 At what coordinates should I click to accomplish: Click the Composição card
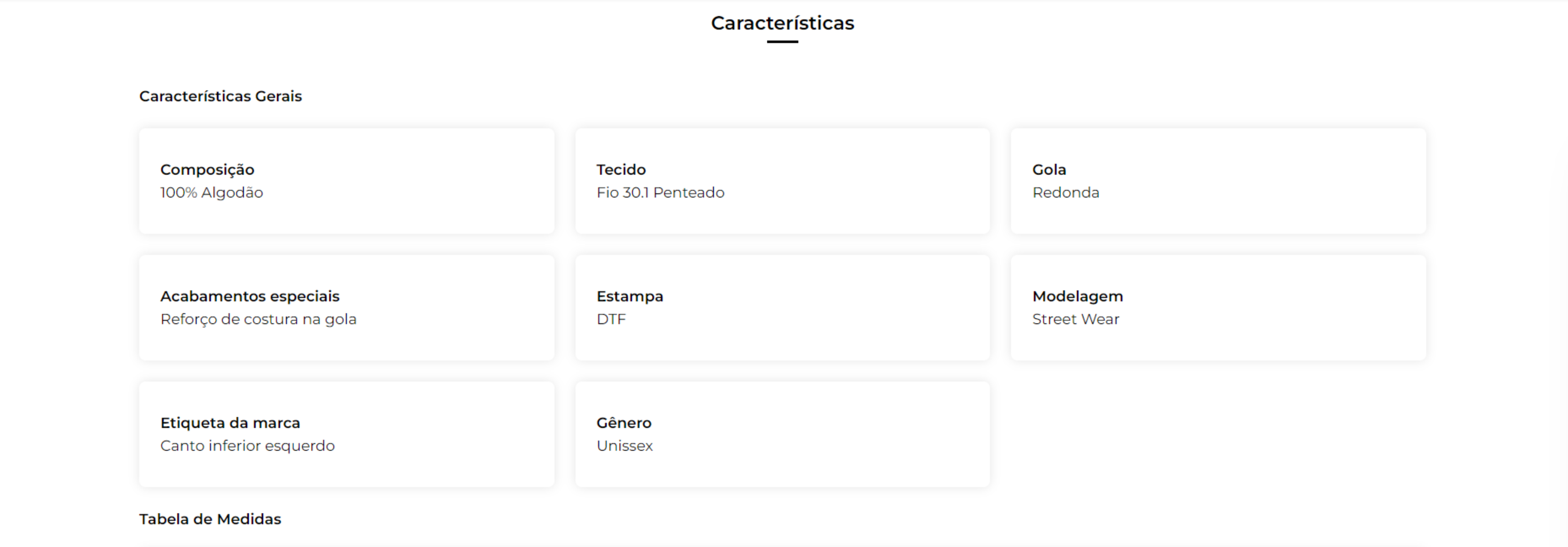(346, 181)
